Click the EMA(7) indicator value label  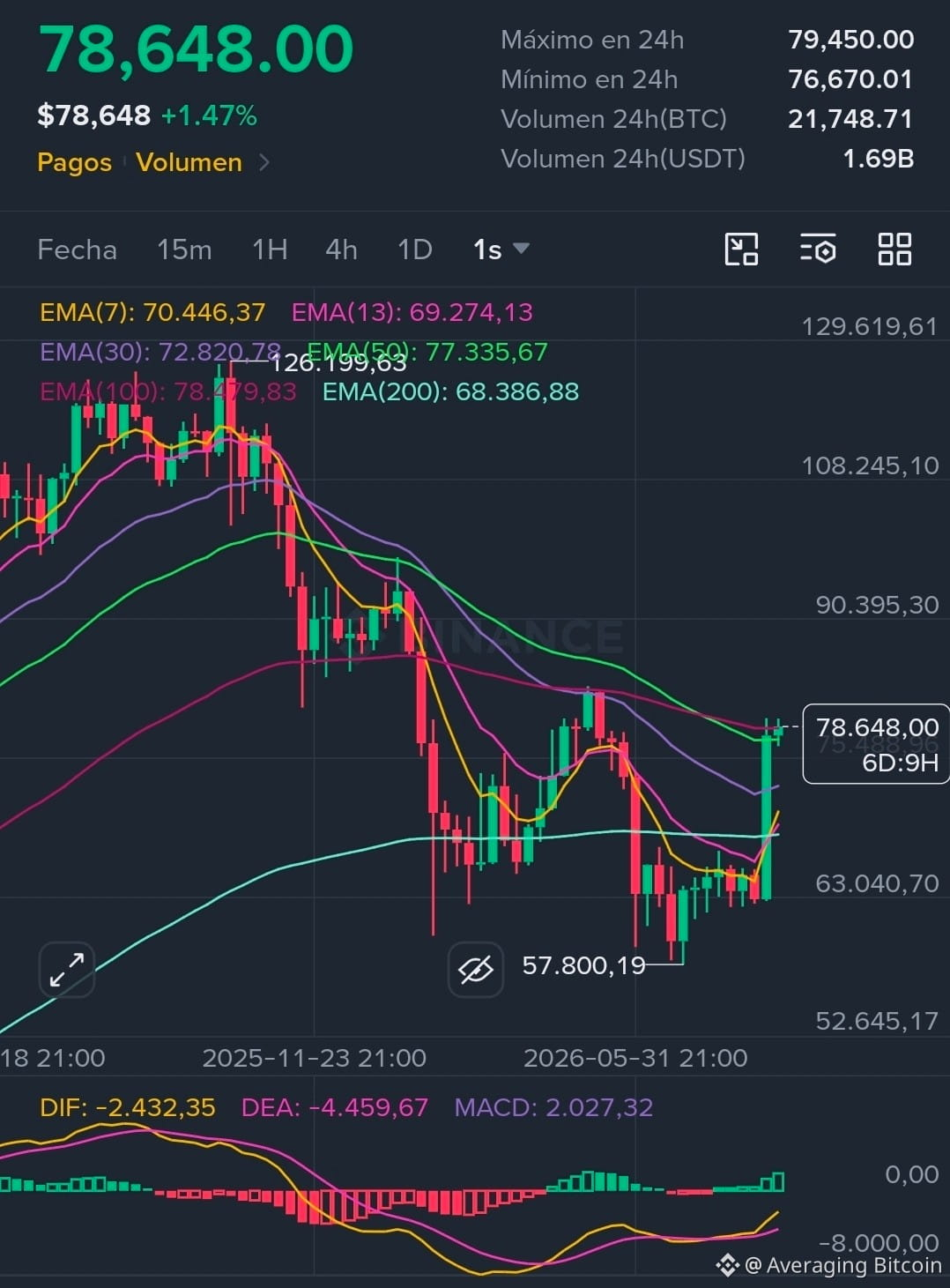point(152,312)
